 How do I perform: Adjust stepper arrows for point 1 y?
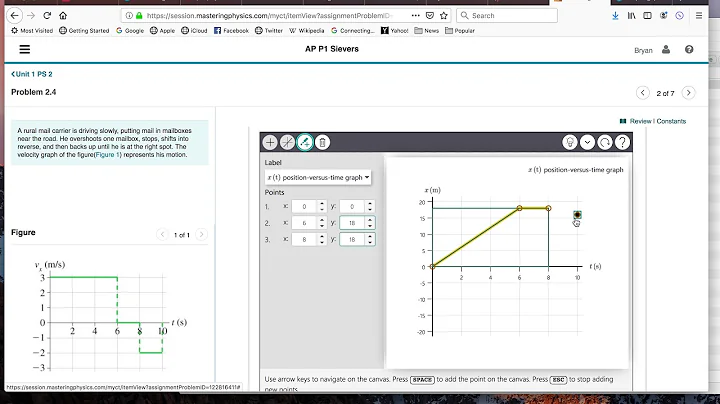(370, 207)
